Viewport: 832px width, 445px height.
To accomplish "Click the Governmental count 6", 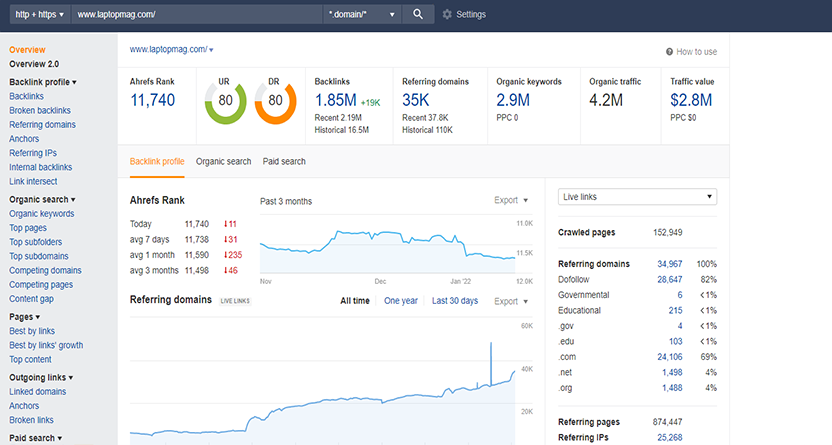I will [680, 295].
